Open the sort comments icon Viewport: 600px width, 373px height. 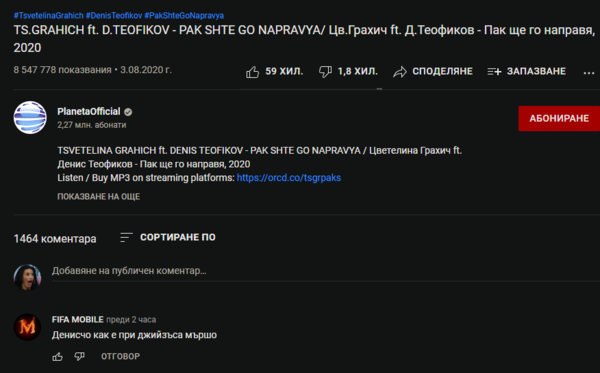pyautogui.click(x=126, y=237)
